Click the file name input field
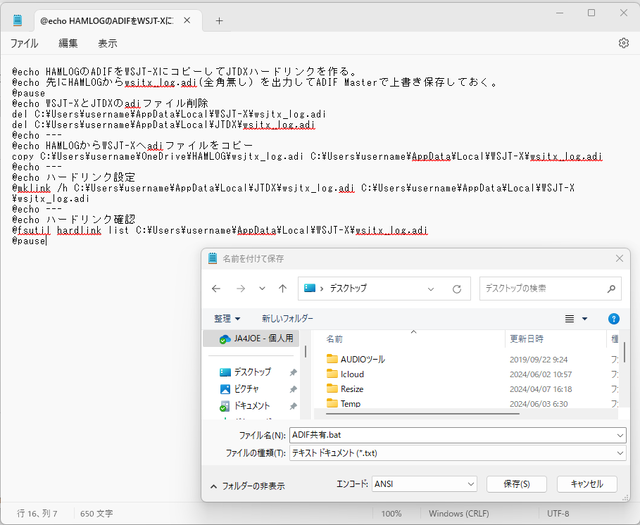 coord(458,435)
